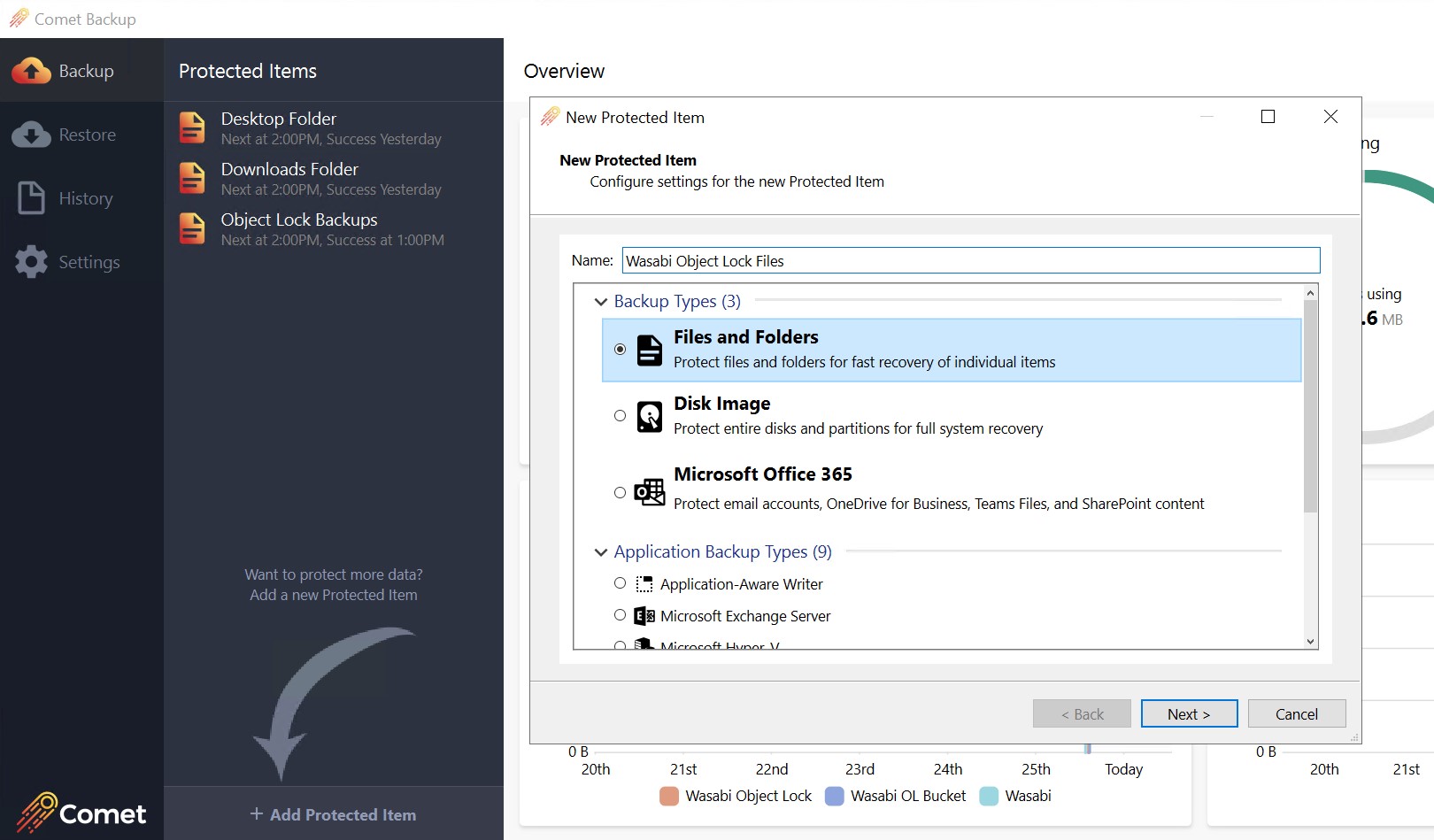
Task: Collapse the Application Backup Types group
Action: click(600, 552)
